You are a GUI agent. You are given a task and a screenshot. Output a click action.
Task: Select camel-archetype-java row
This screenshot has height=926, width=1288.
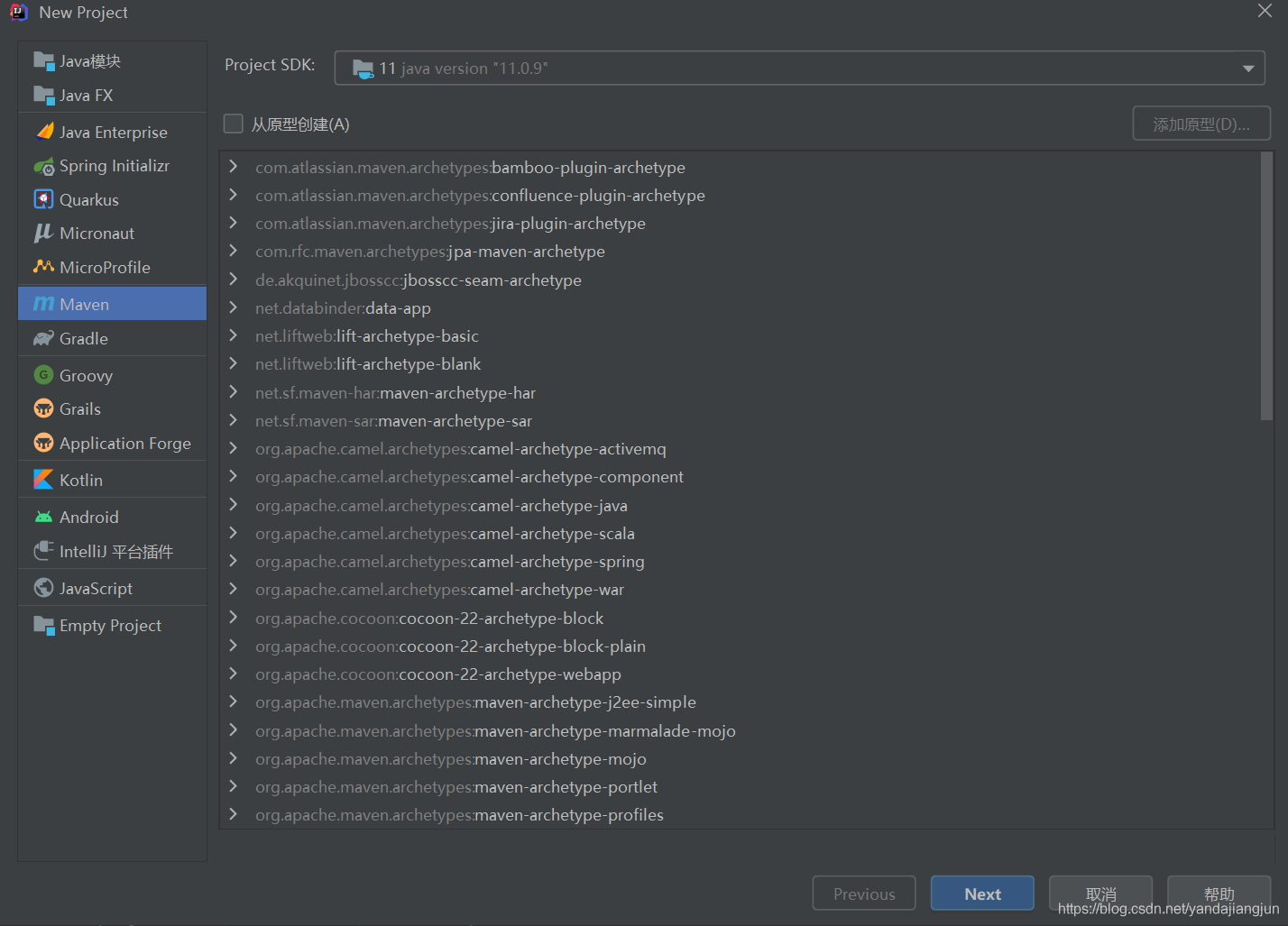(739, 505)
